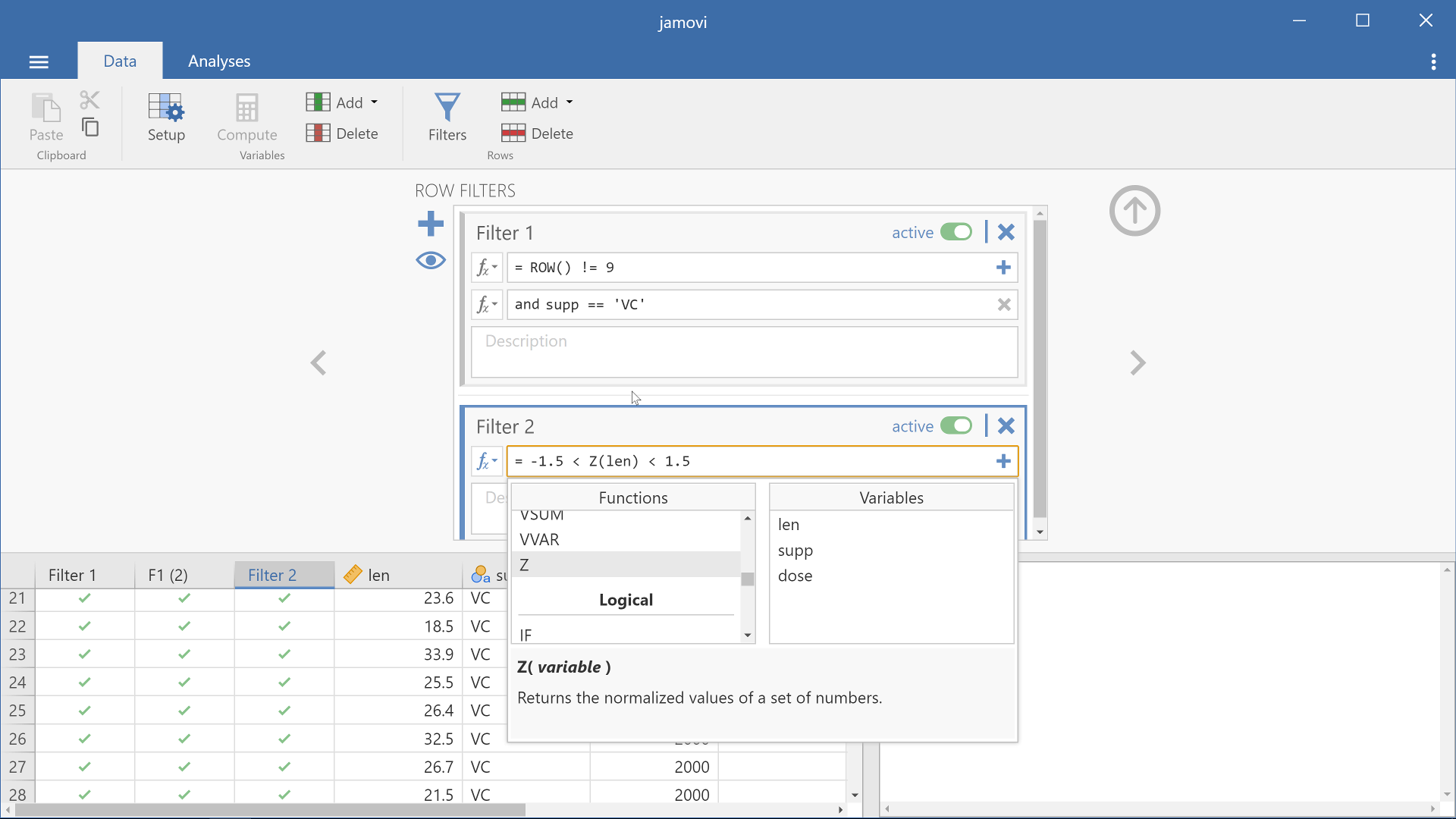Open the Add rows dropdown
This screenshot has width=1456, height=819.
(x=537, y=102)
